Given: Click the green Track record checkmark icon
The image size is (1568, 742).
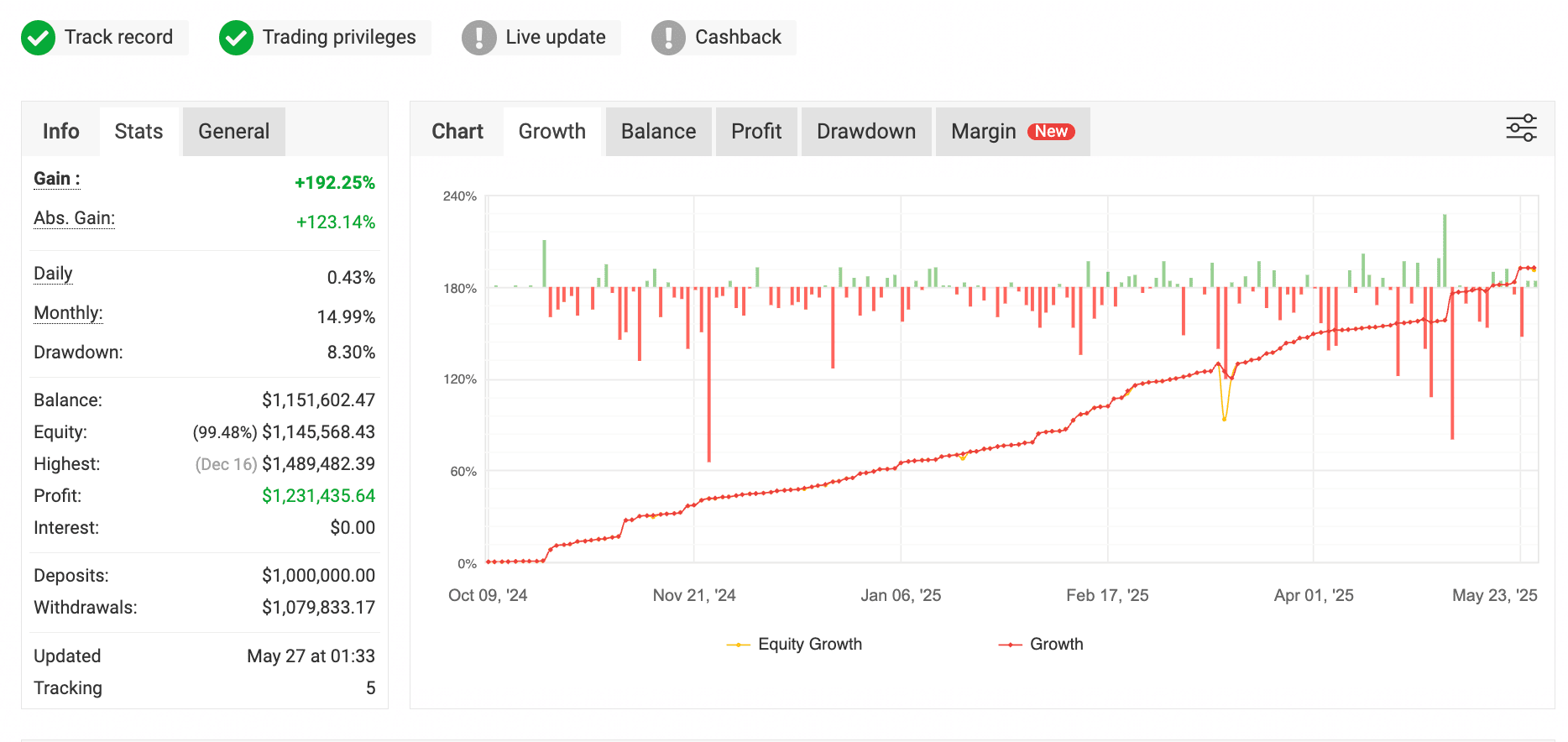Looking at the screenshot, I should 38,38.
